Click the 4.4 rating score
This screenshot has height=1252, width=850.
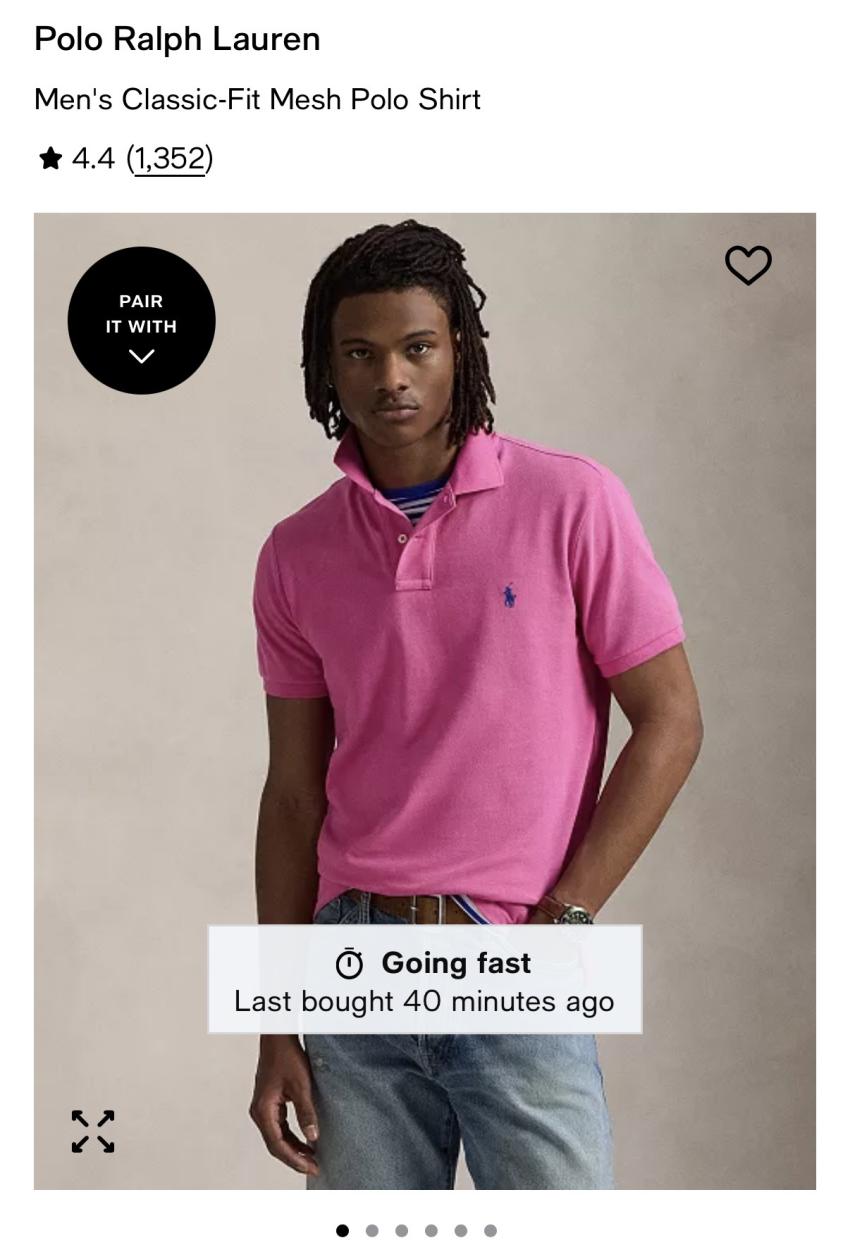click(93, 158)
